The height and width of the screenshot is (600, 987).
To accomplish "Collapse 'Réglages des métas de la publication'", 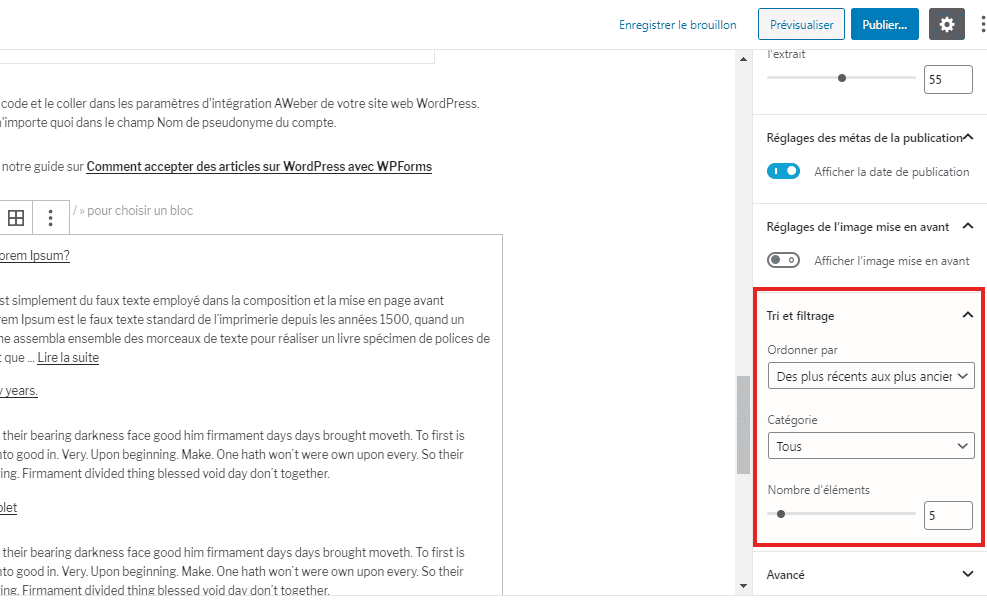I will pos(966,136).
